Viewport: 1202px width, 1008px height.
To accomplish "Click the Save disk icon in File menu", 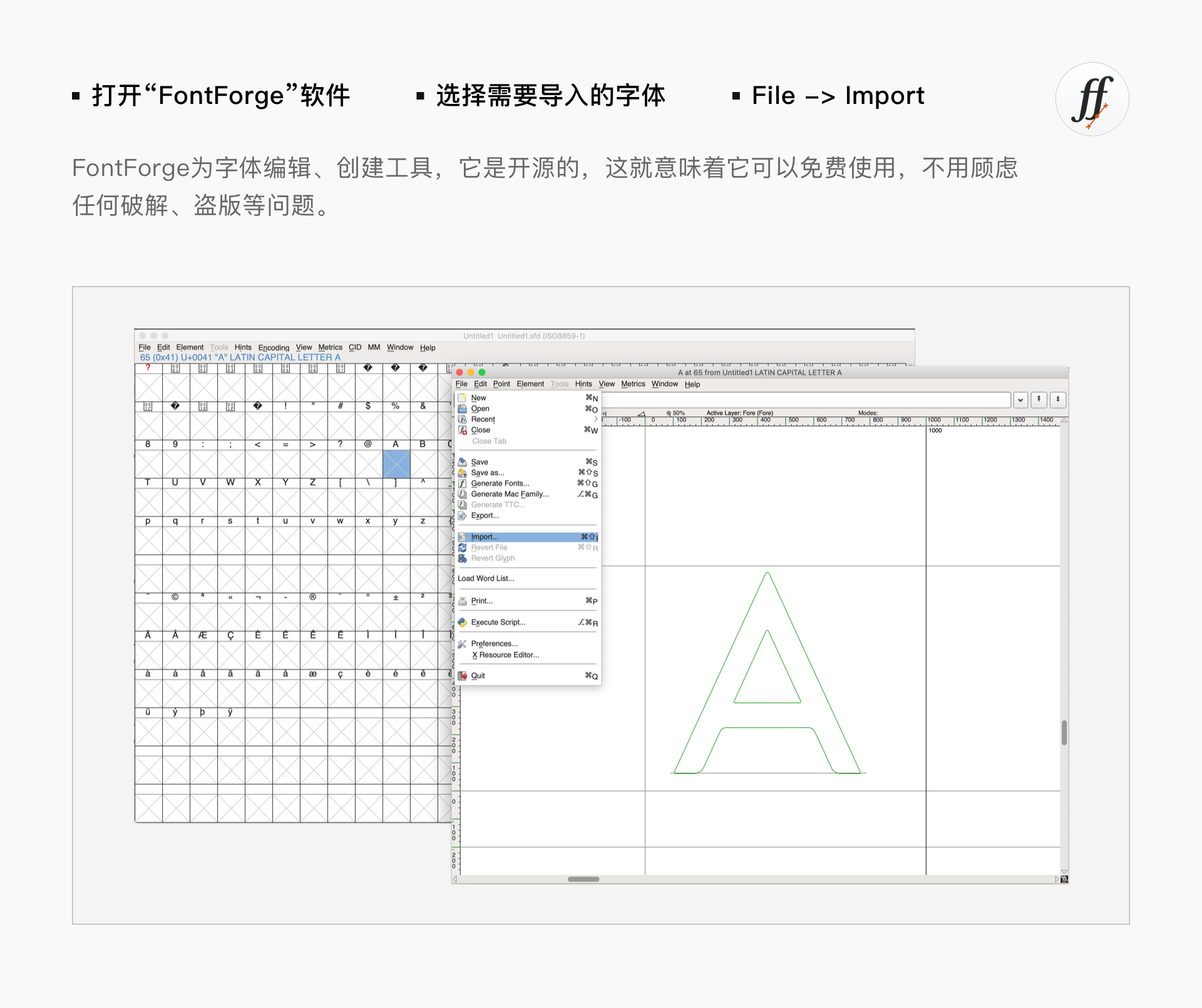I will tap(463, 462).
